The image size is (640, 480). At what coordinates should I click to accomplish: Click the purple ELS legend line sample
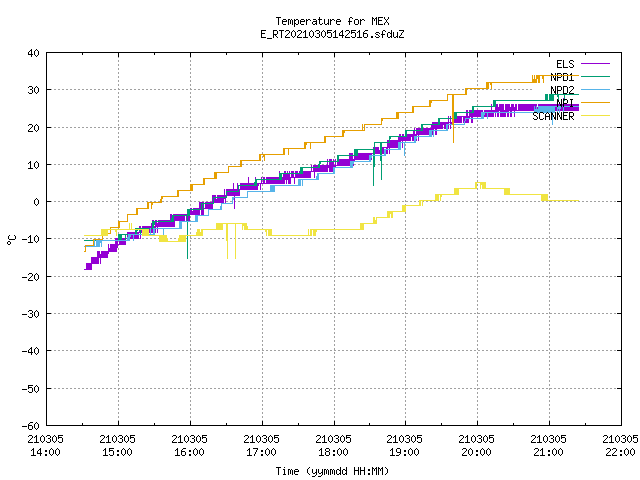(x=595, y=64)
